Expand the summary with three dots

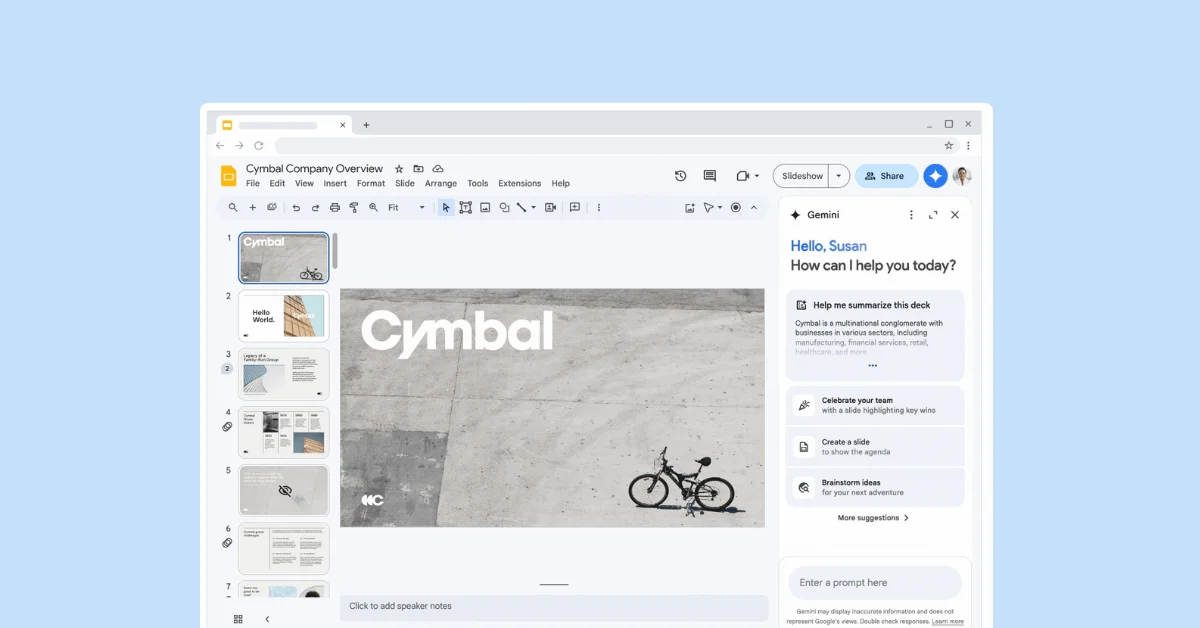point(872,366)
